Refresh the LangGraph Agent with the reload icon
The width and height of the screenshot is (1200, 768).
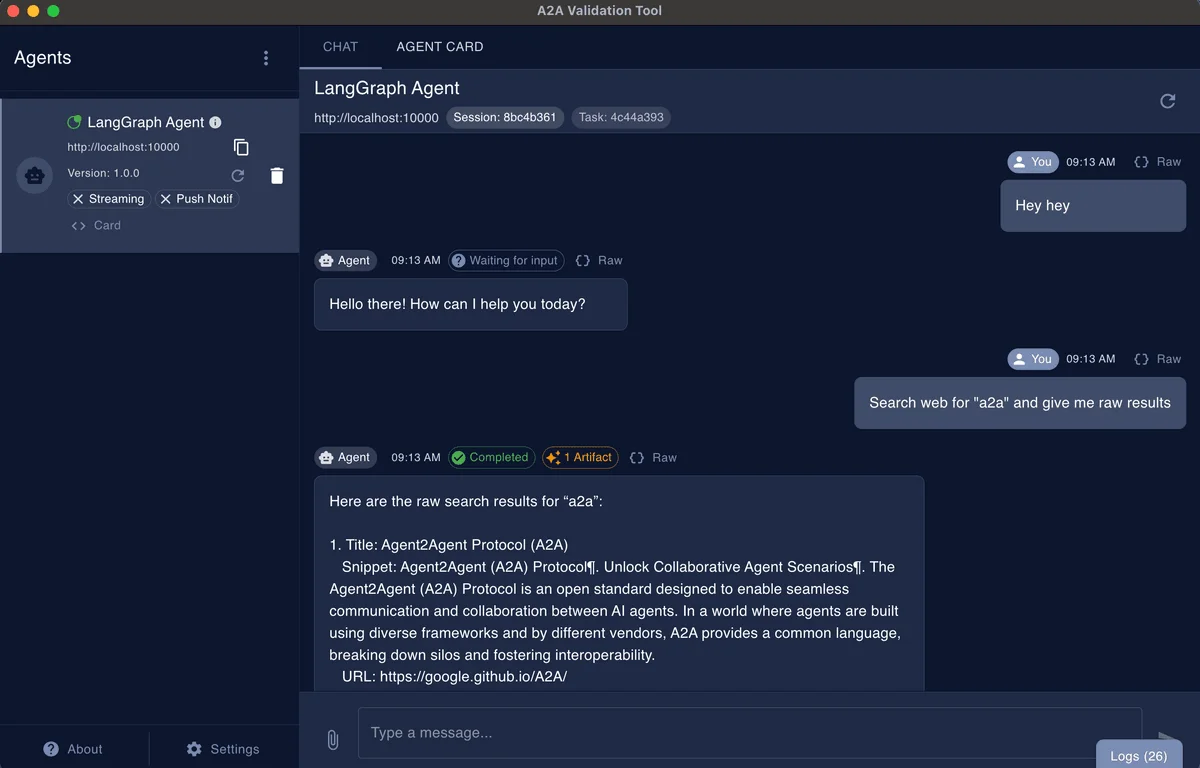click(238, 175)
